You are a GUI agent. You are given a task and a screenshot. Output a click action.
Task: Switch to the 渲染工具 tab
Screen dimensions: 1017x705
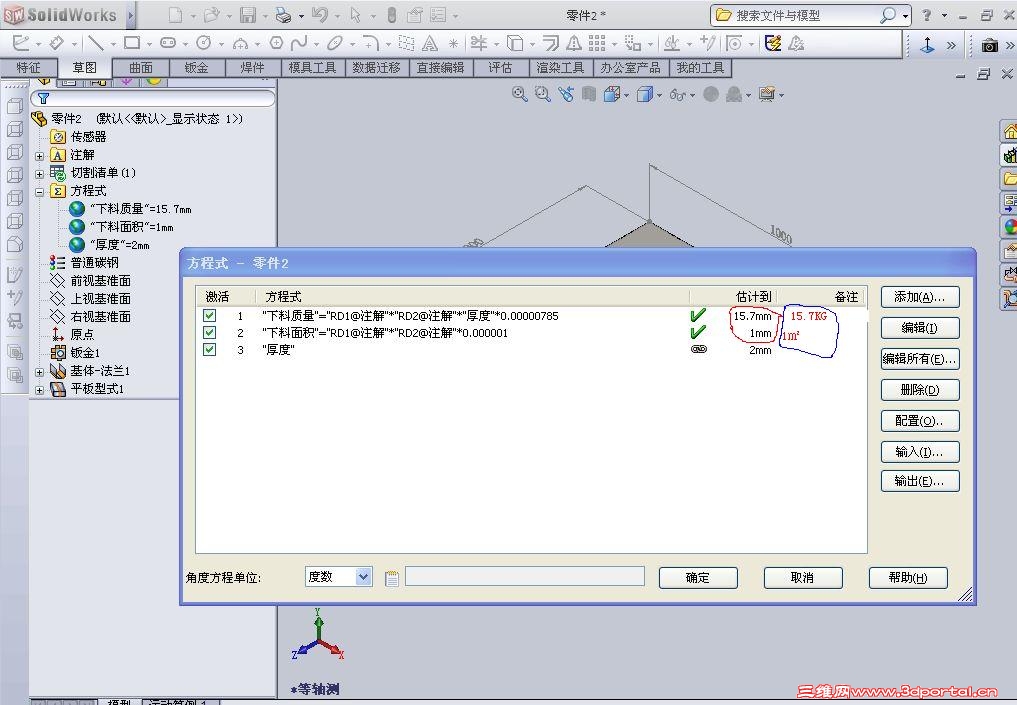coord(560,67)
